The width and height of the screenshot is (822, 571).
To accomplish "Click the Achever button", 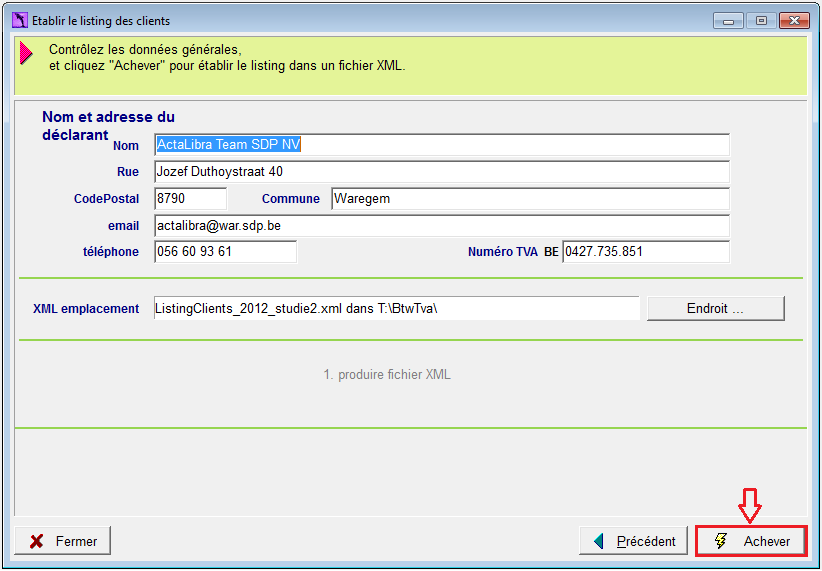I will (x=750, y=541).
